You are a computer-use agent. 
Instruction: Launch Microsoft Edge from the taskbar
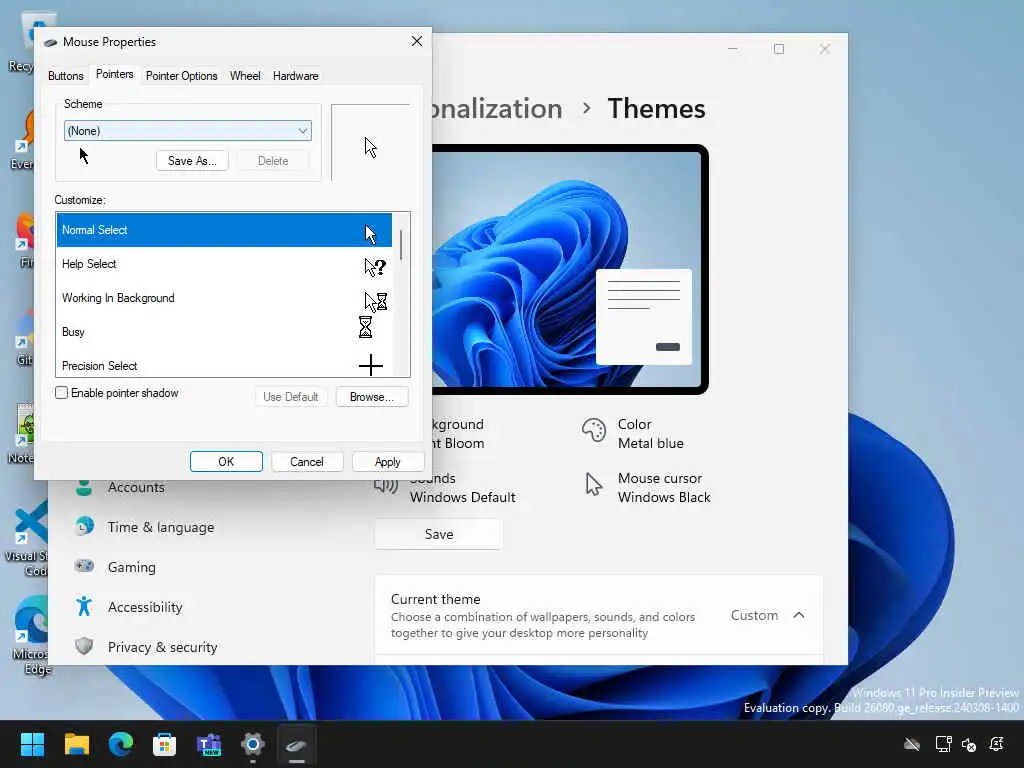[x=121, y=744]
